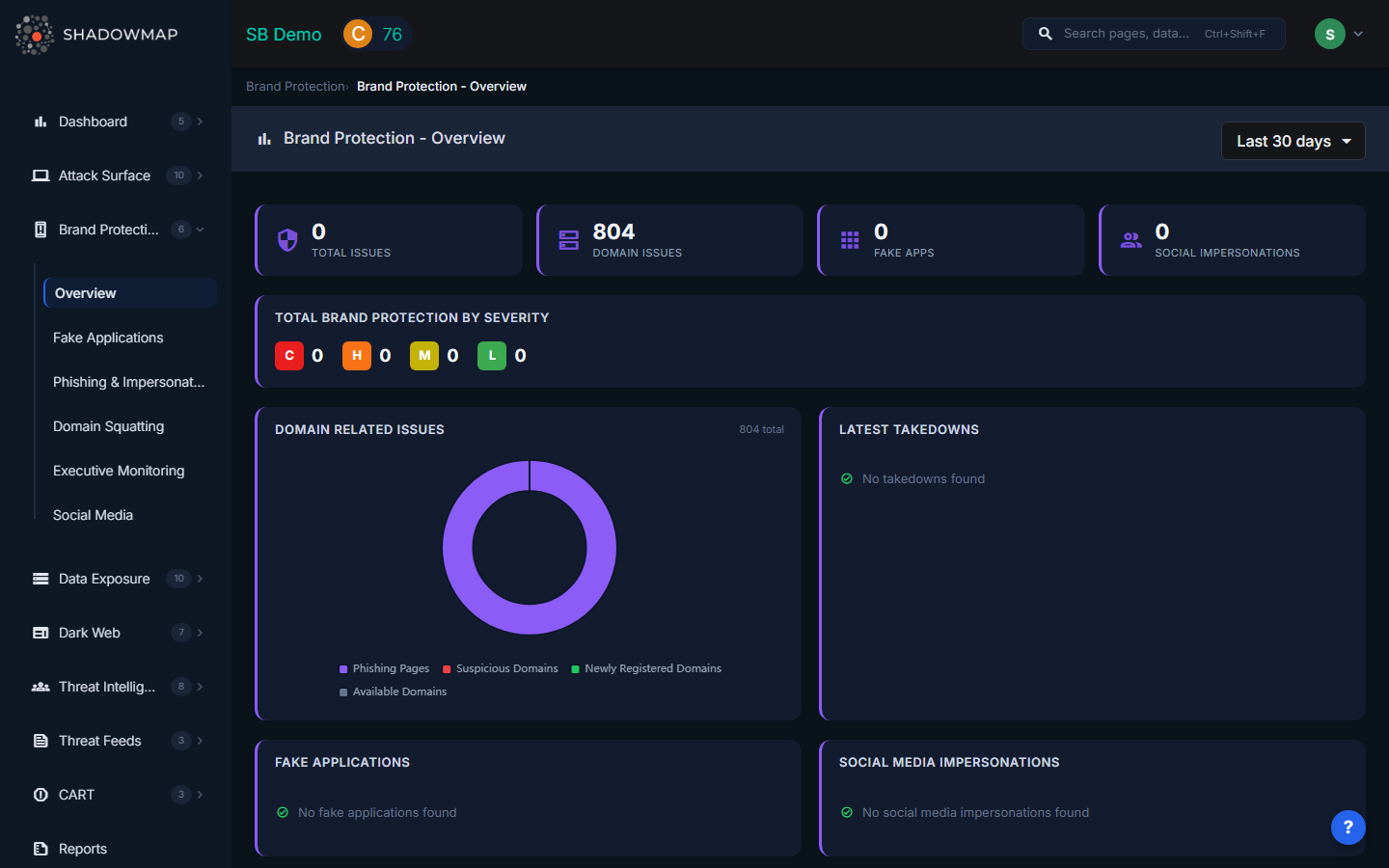
Task: Click the CART info icon in sidebar
Action: pos(40,795)
